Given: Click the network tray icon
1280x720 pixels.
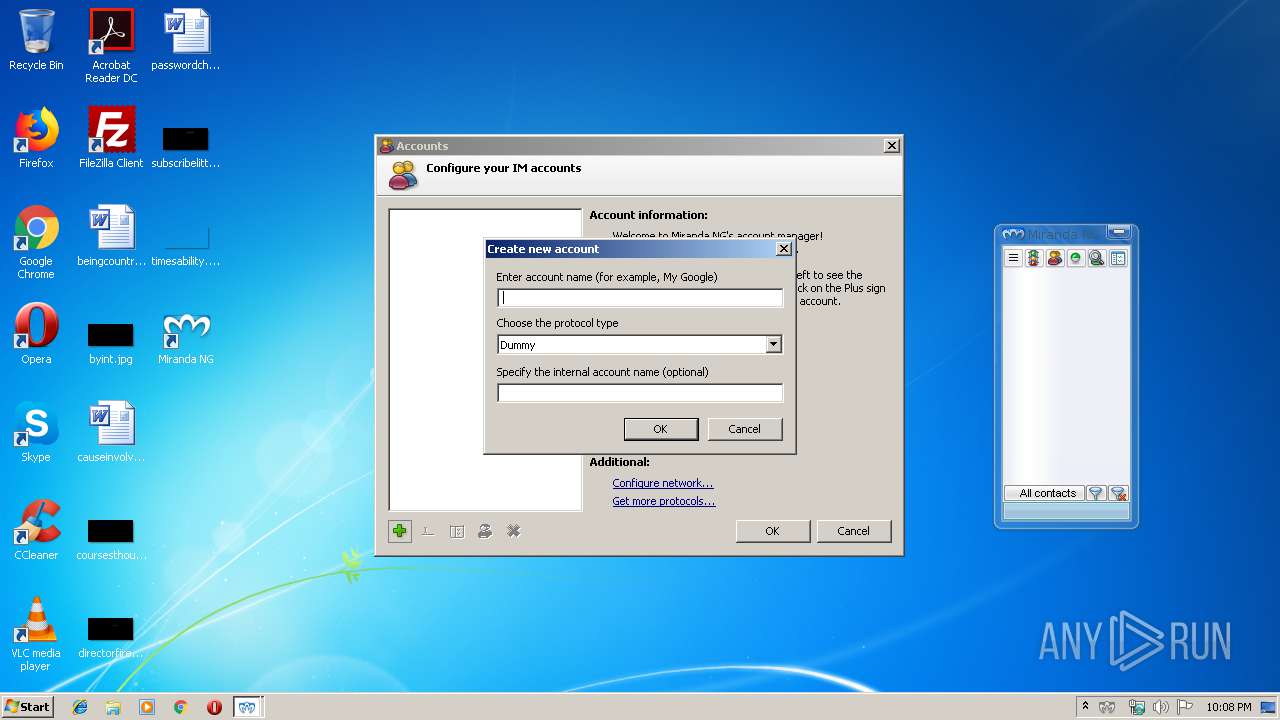Looking at the screenshot, I should coord(1136,707).
